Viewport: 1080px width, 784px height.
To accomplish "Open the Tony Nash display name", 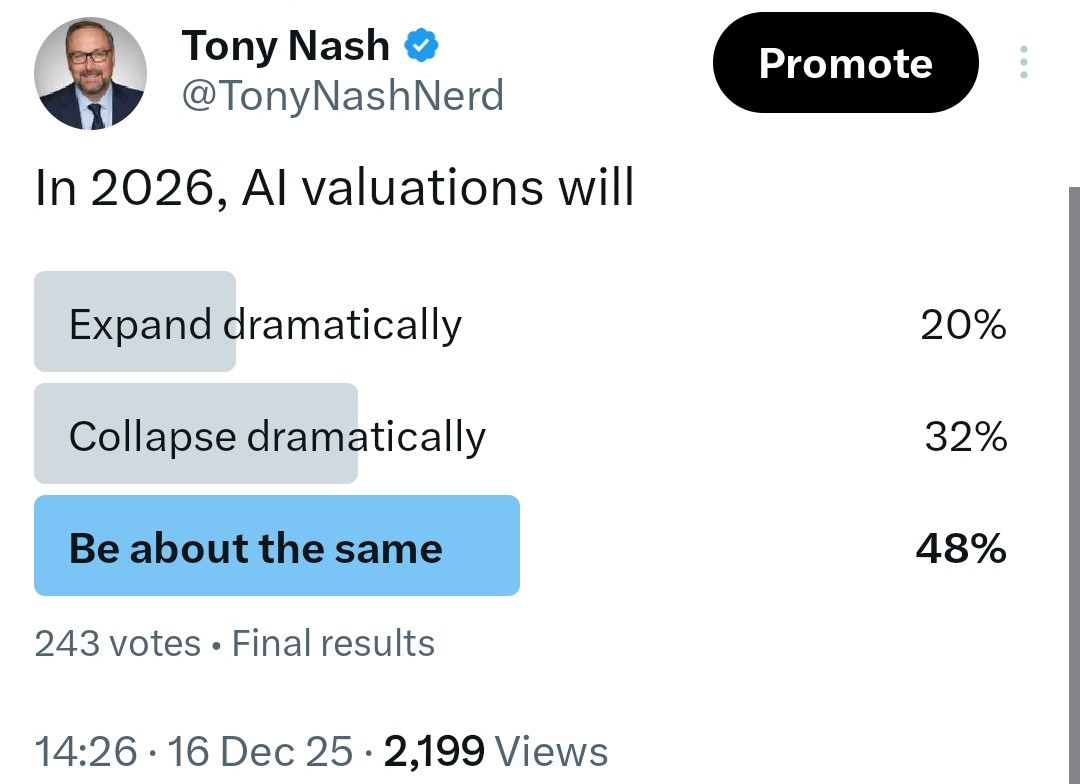I will (285, 46).
